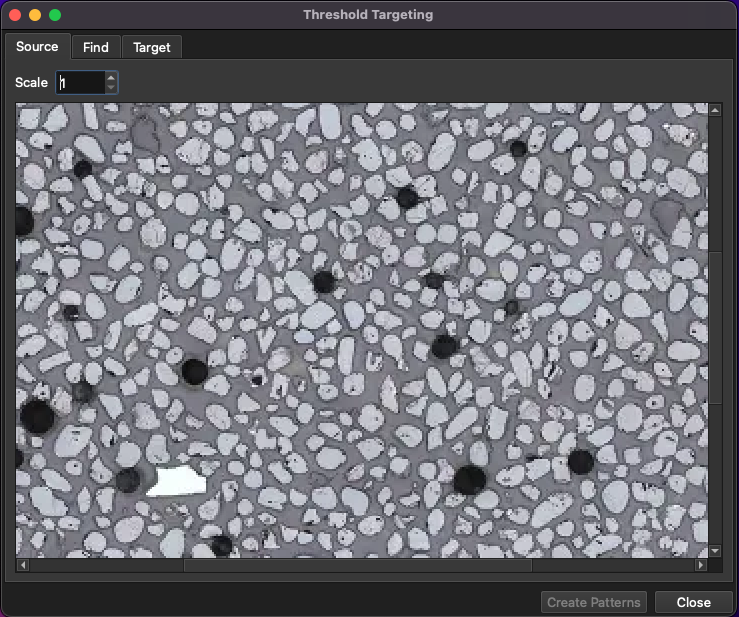This screenshot has height=617, width=739.
Task: Click the horizontal scrollbar right arrow
Action: 701,565
